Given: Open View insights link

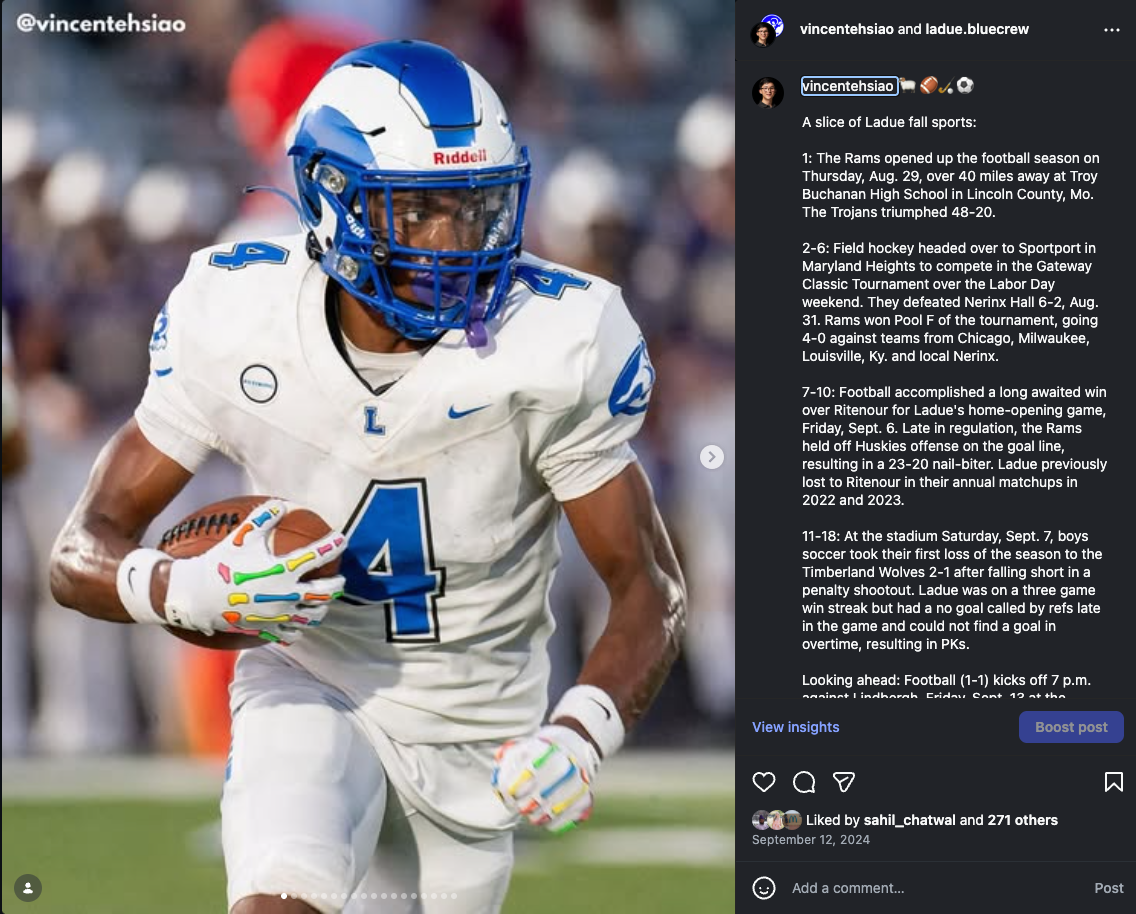Looking at the screenshot, I should coord(795,727).
